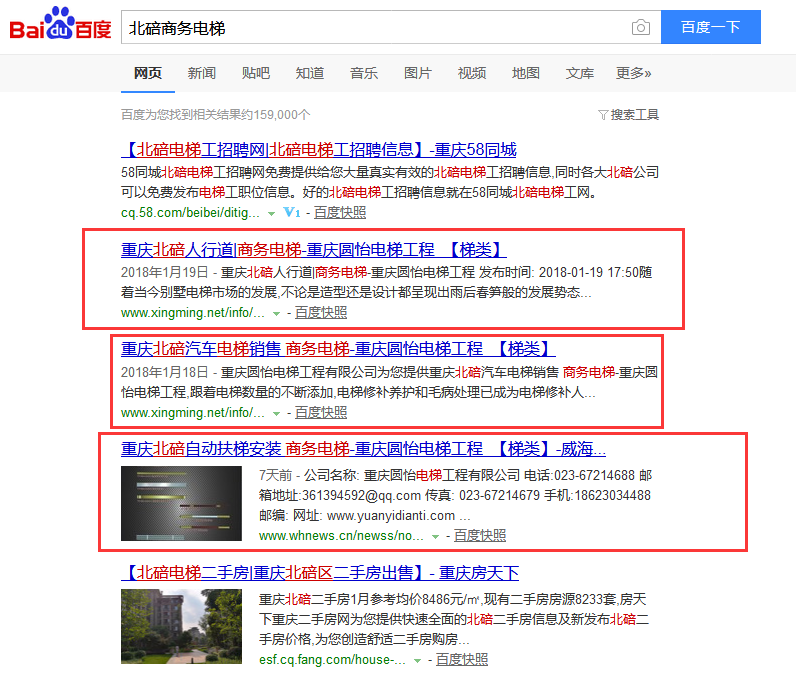The height and width of the screenshot is (678, 796).
Task: Open 百度快照 for 房天下 result
Action: pos(462,660)
